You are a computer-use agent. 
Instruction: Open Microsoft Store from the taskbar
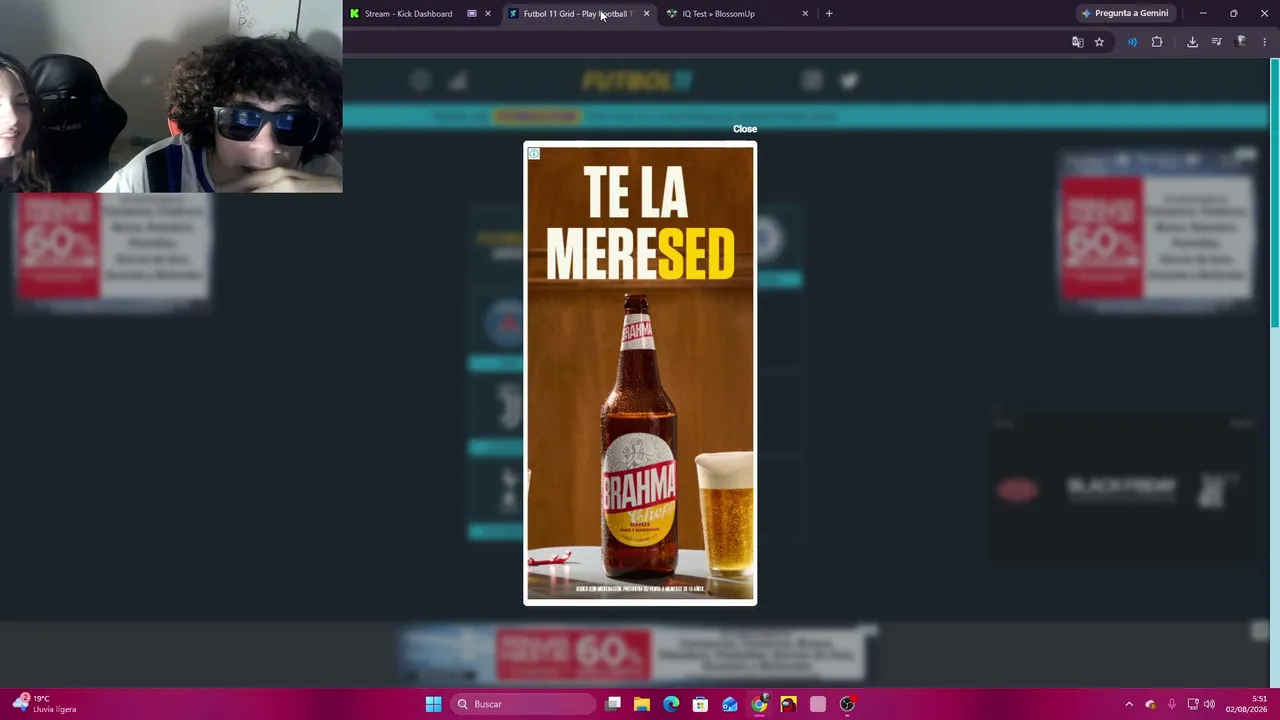point(700,704)
